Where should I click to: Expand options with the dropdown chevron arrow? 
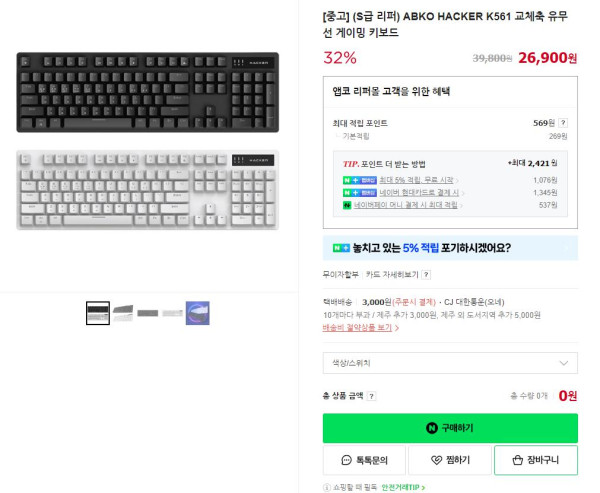point(564,363)
